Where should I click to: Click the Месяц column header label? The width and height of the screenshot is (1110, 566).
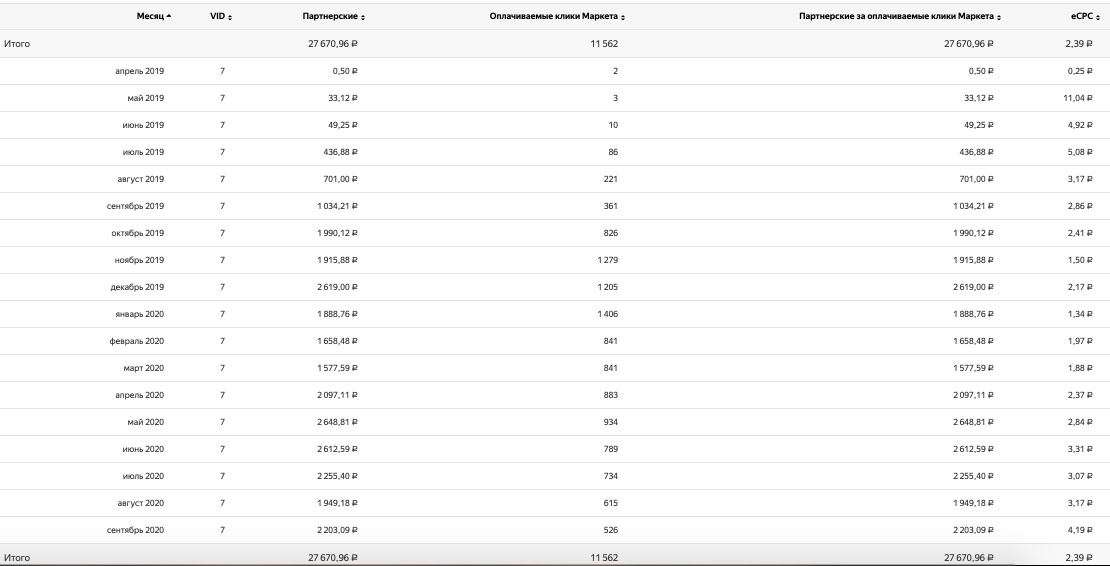150,17
